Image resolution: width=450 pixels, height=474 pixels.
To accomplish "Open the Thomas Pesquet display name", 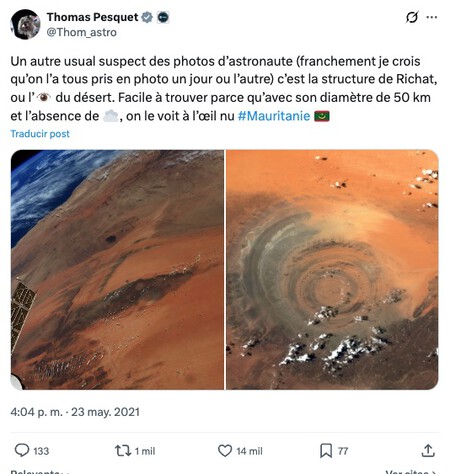I will pos(92,17).
